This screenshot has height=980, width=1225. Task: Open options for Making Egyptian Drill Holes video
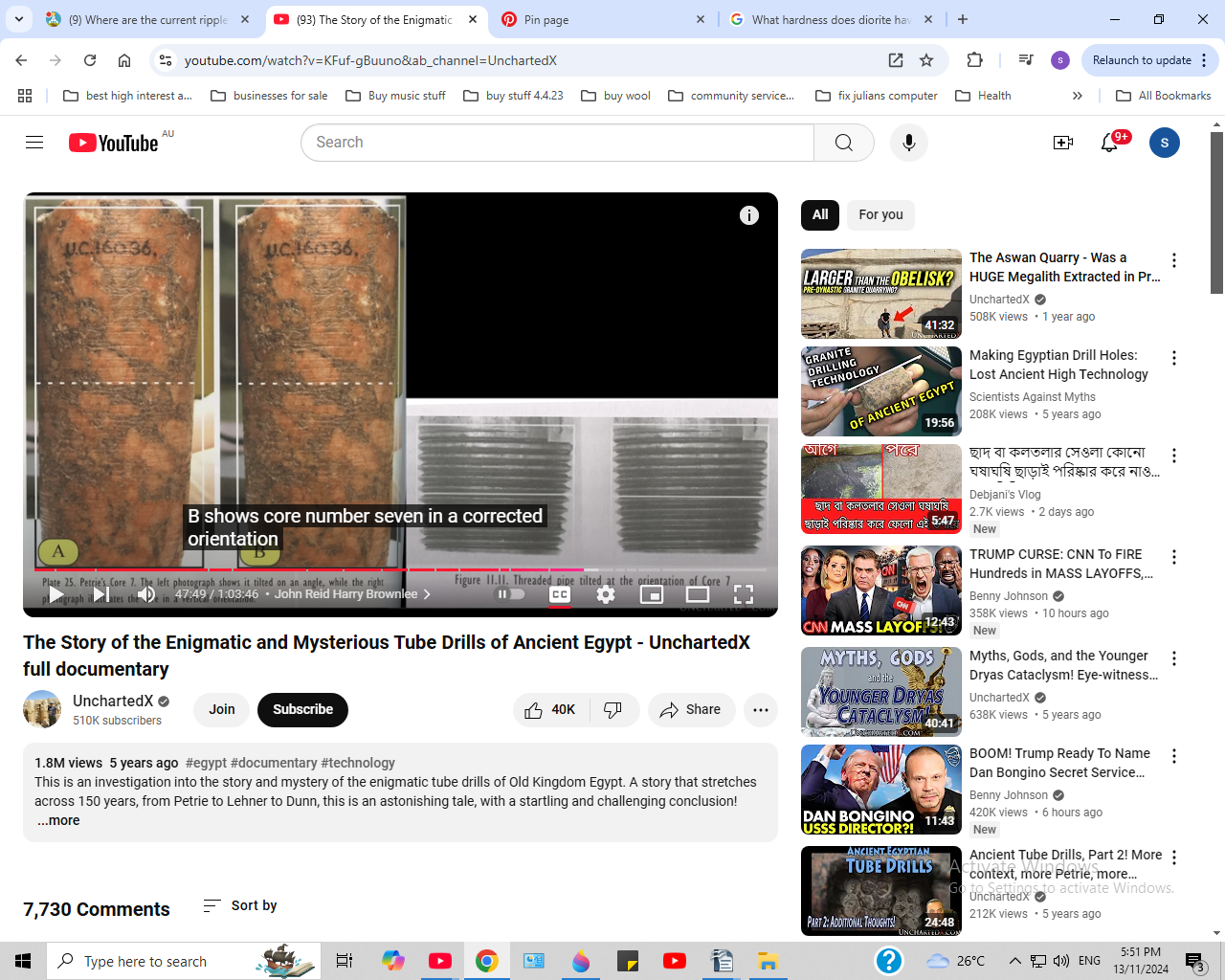click(x=1174, y=358)
